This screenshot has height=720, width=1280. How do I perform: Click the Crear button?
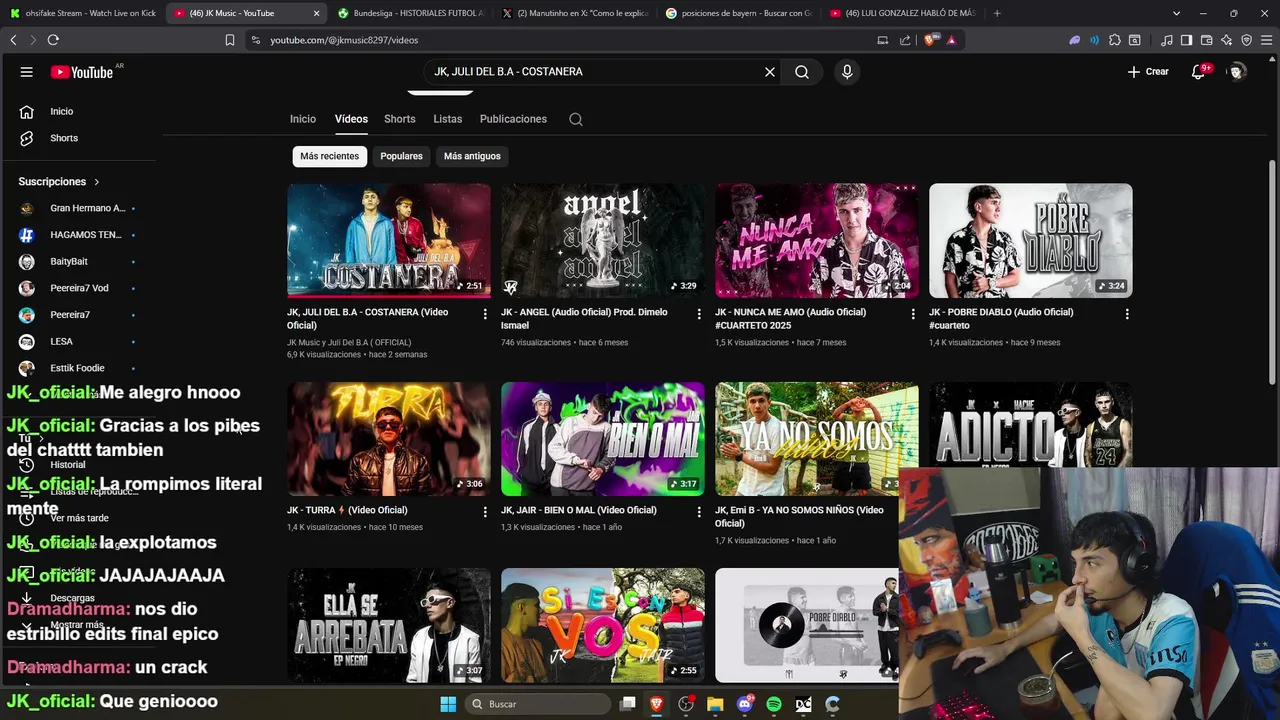pos(1148,72)
